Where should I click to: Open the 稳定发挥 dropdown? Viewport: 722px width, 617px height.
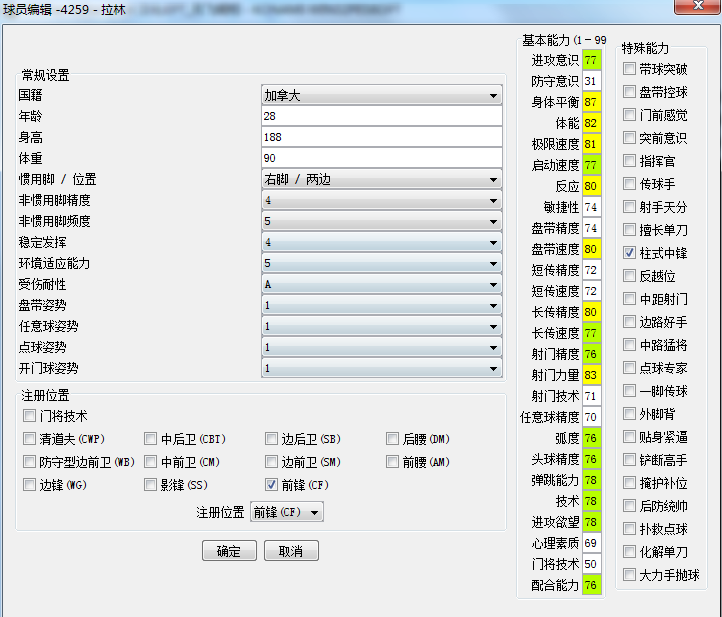coord(382,242)
